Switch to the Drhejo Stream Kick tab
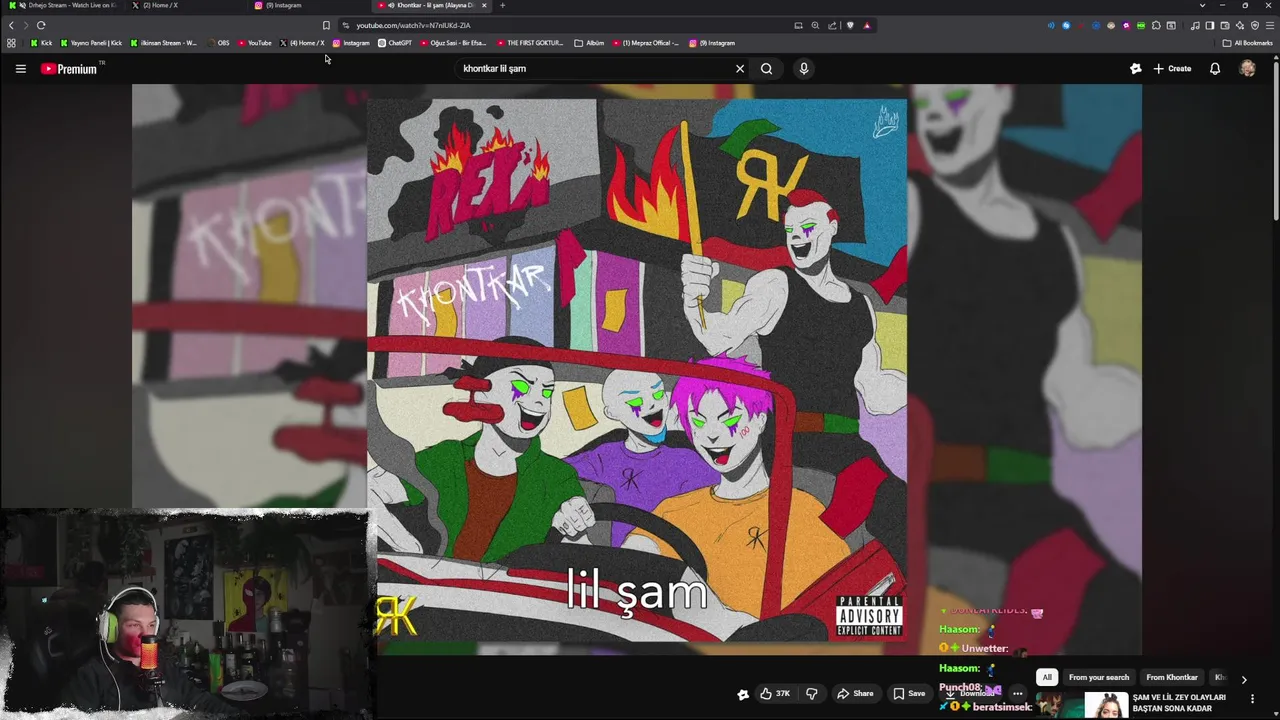Screen dimensions: 1280x720 [x=64, y=5]
